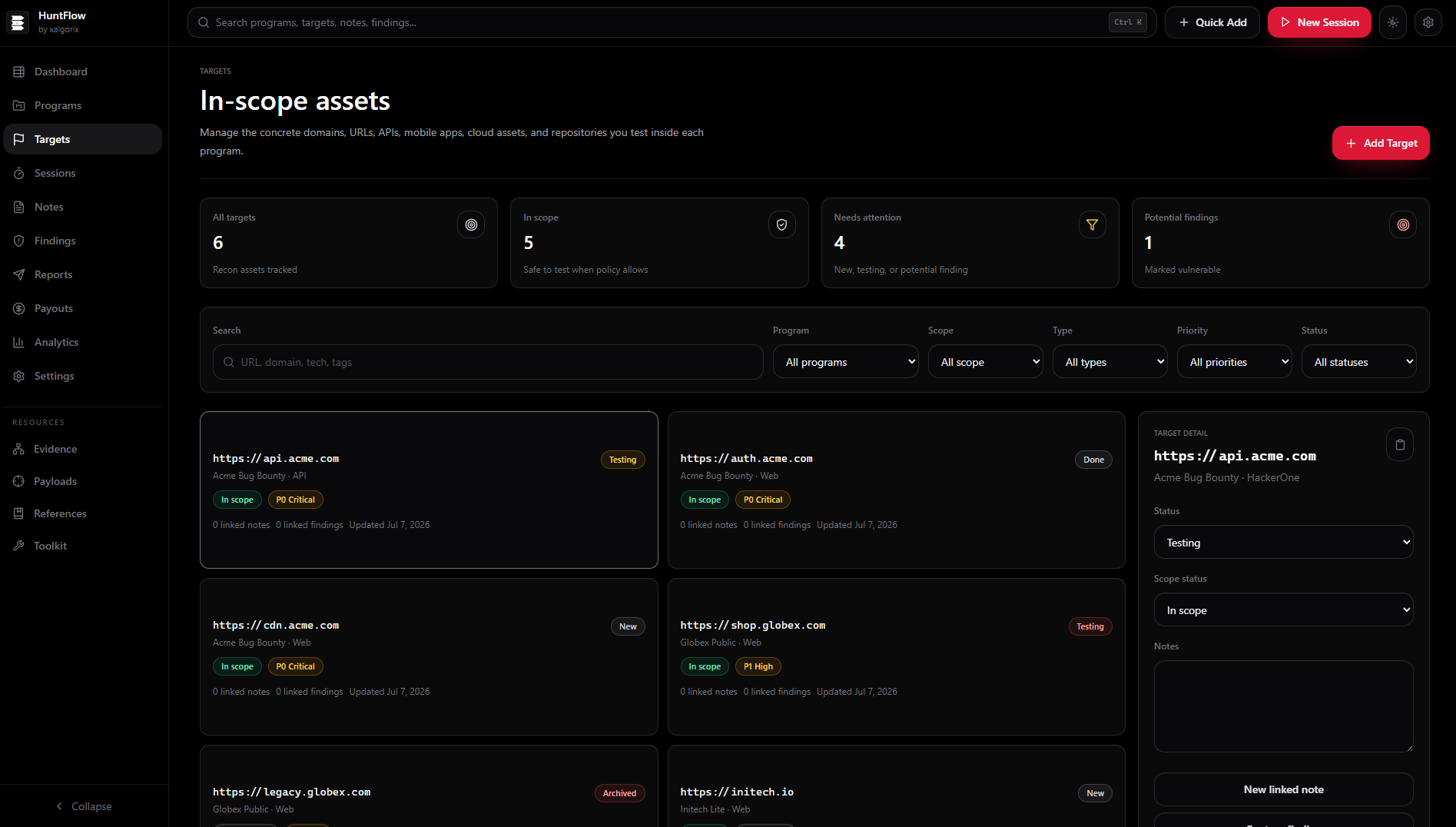
Task: Open the All scope filter dropdown
Action: tap(985, 362)
